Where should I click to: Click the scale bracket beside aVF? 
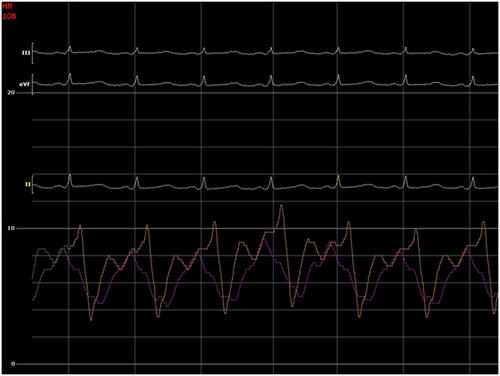click(x=32, y=83)
